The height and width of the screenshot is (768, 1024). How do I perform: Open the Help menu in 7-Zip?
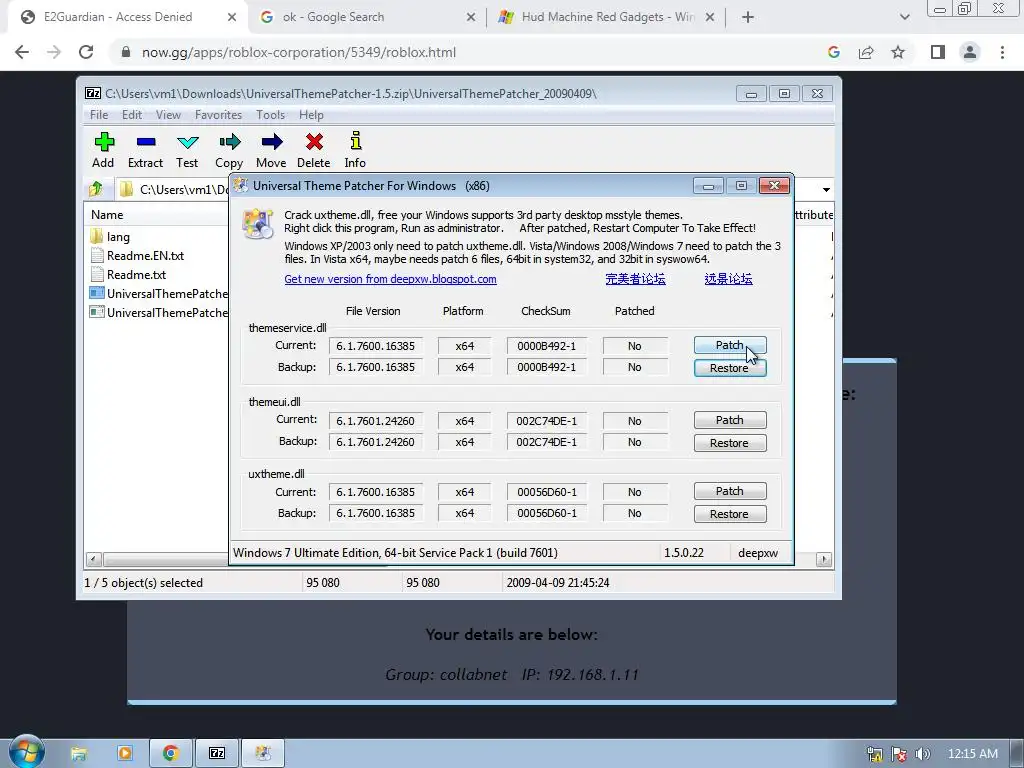click(311, 115)
